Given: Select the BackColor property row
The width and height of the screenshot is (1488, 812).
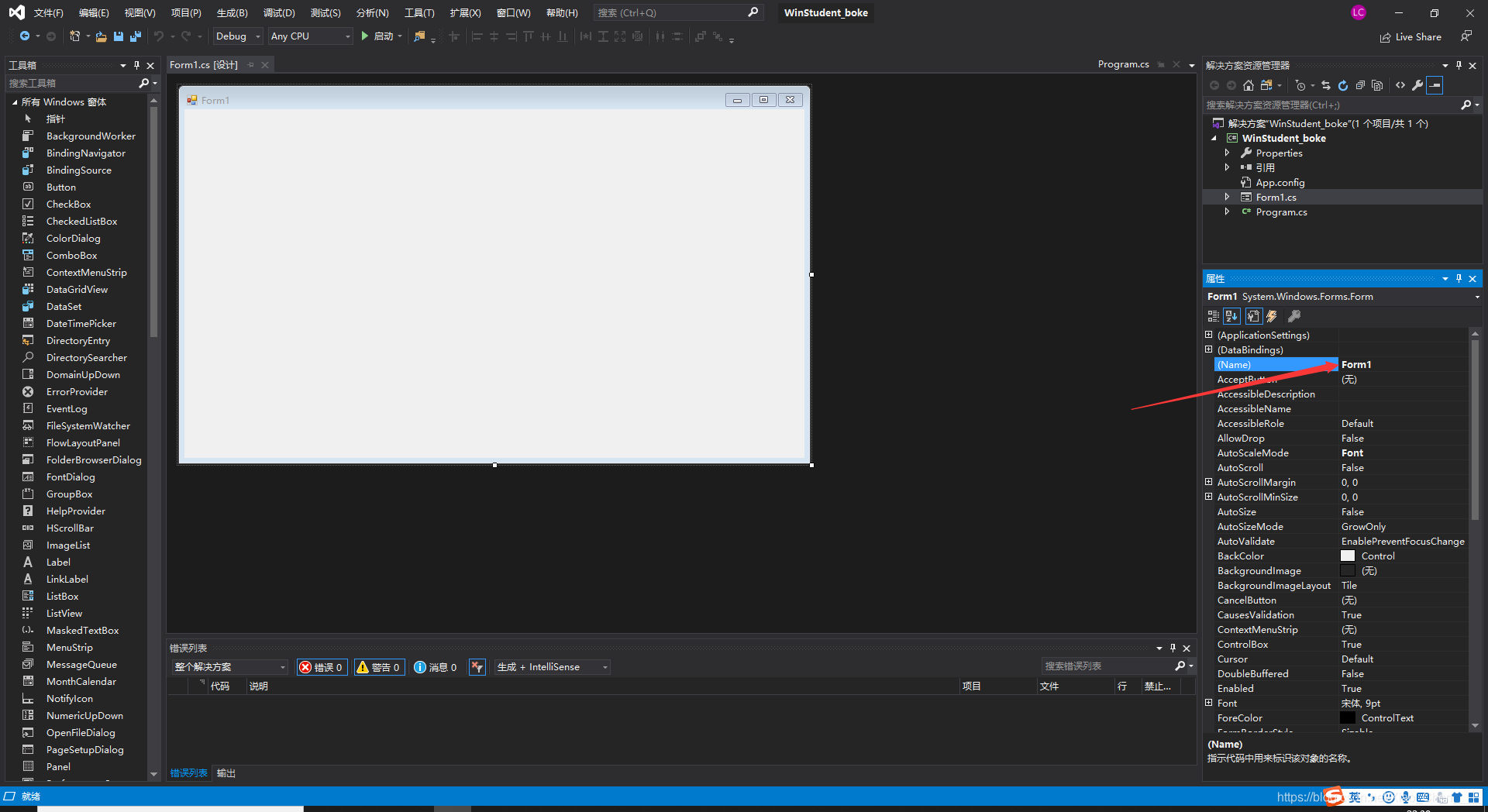Looking at the screenshot, I should (1340, 556).
